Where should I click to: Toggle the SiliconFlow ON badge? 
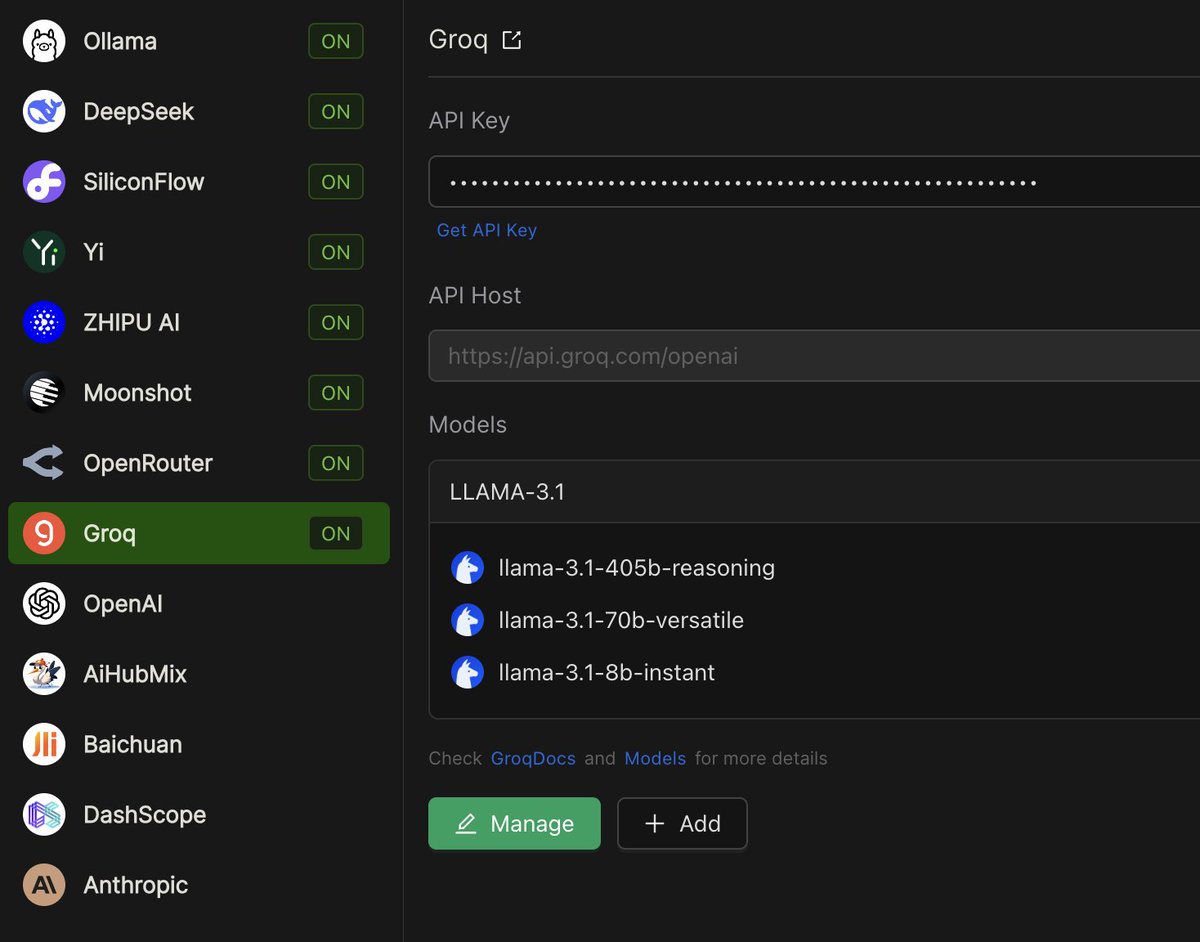point(336,182)
